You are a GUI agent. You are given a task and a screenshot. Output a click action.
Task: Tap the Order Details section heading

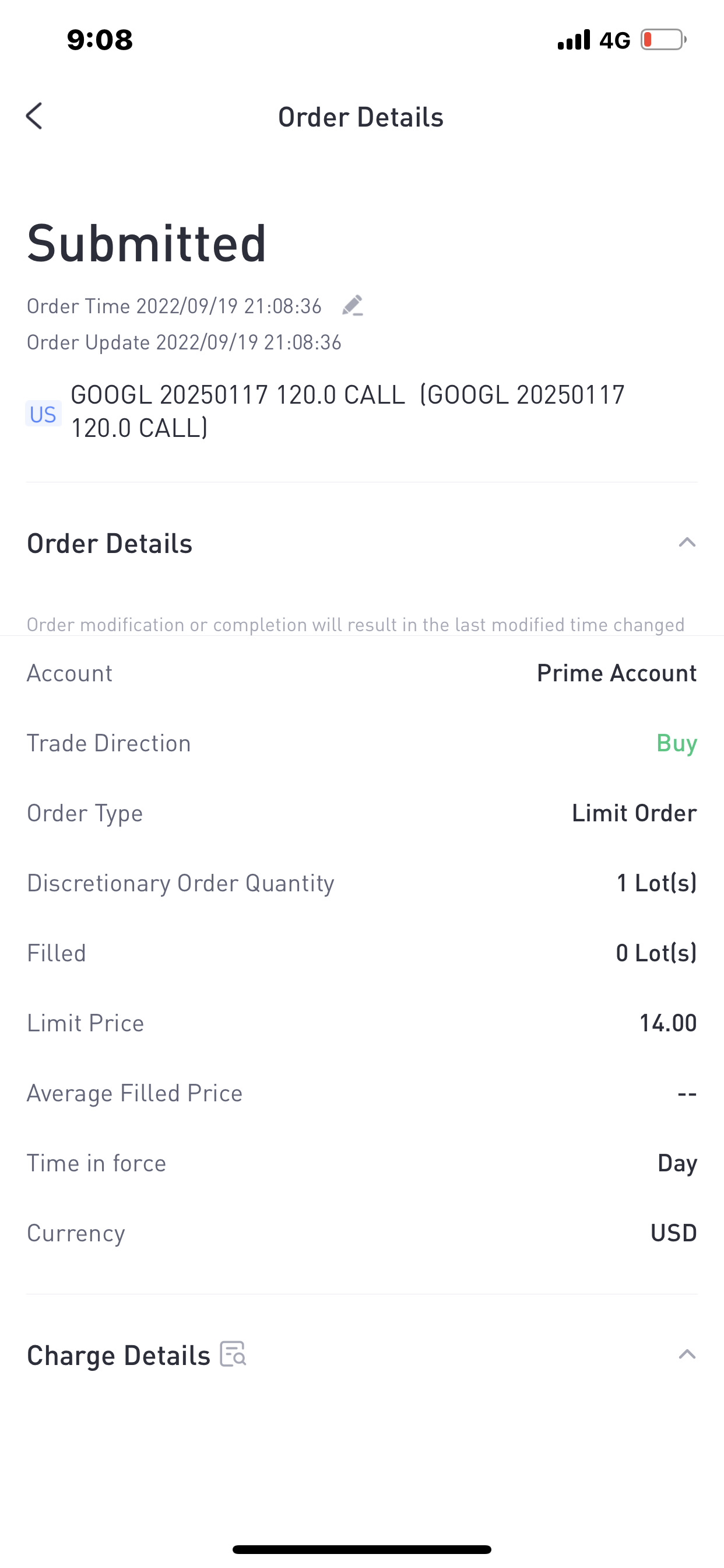110,543
